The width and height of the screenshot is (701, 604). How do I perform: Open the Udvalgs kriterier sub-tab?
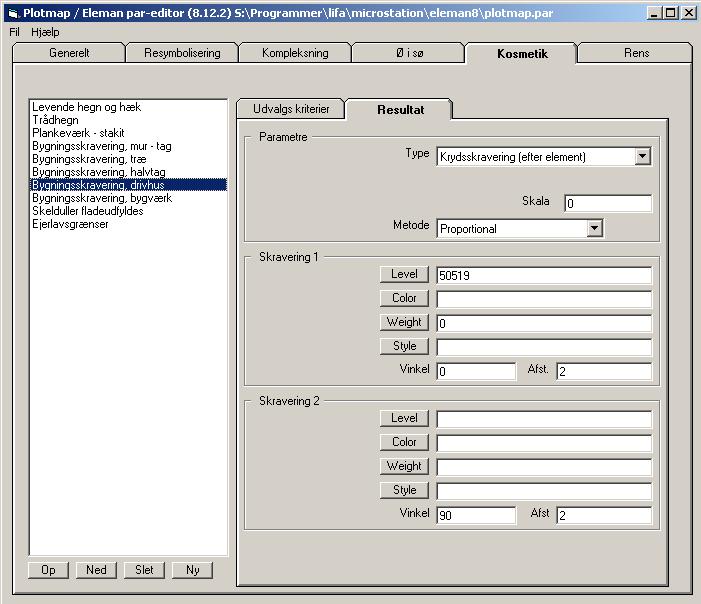tap(291, 109)
